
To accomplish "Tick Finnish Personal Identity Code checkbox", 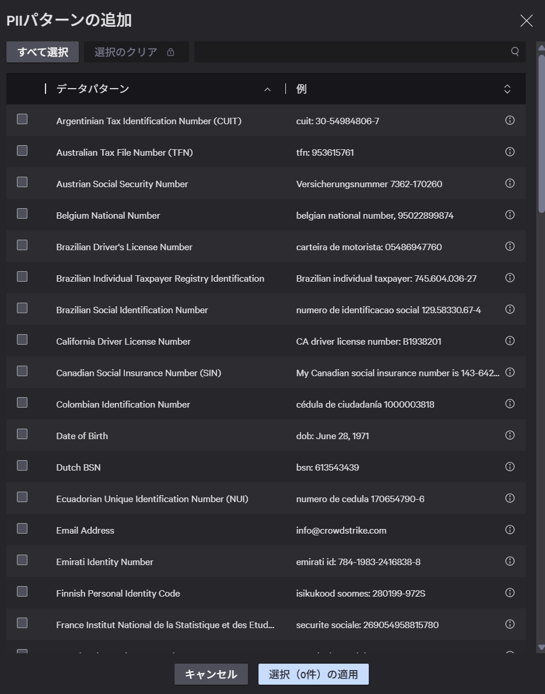I will (x=22, y=591).
